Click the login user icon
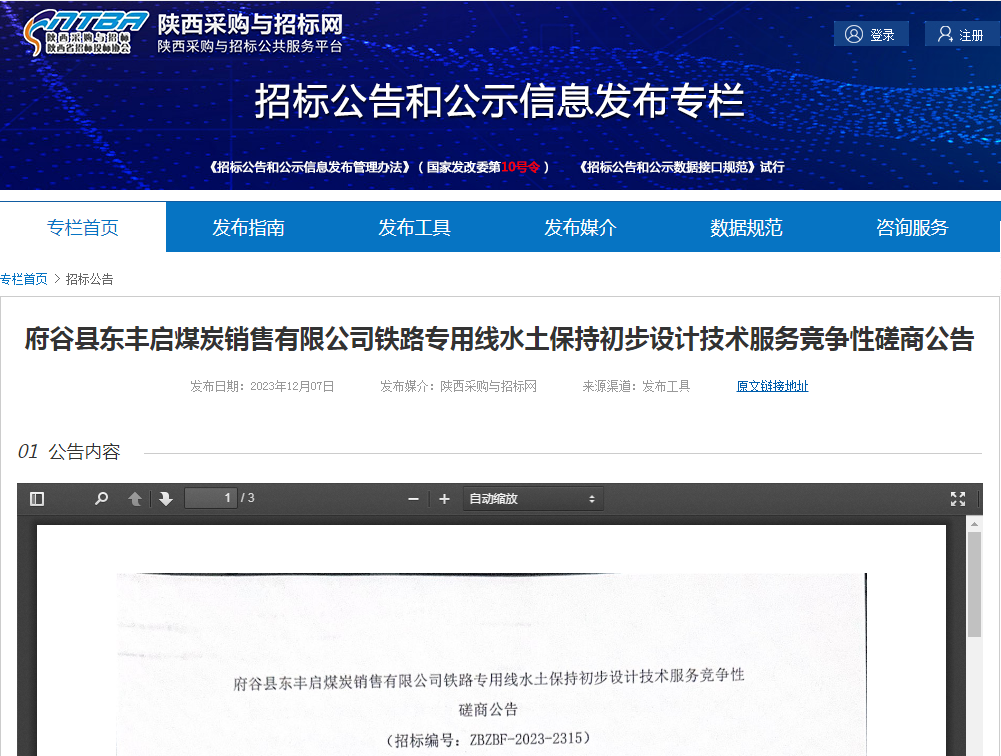This screenshot has width=1001, height=756. coord(854,34)
